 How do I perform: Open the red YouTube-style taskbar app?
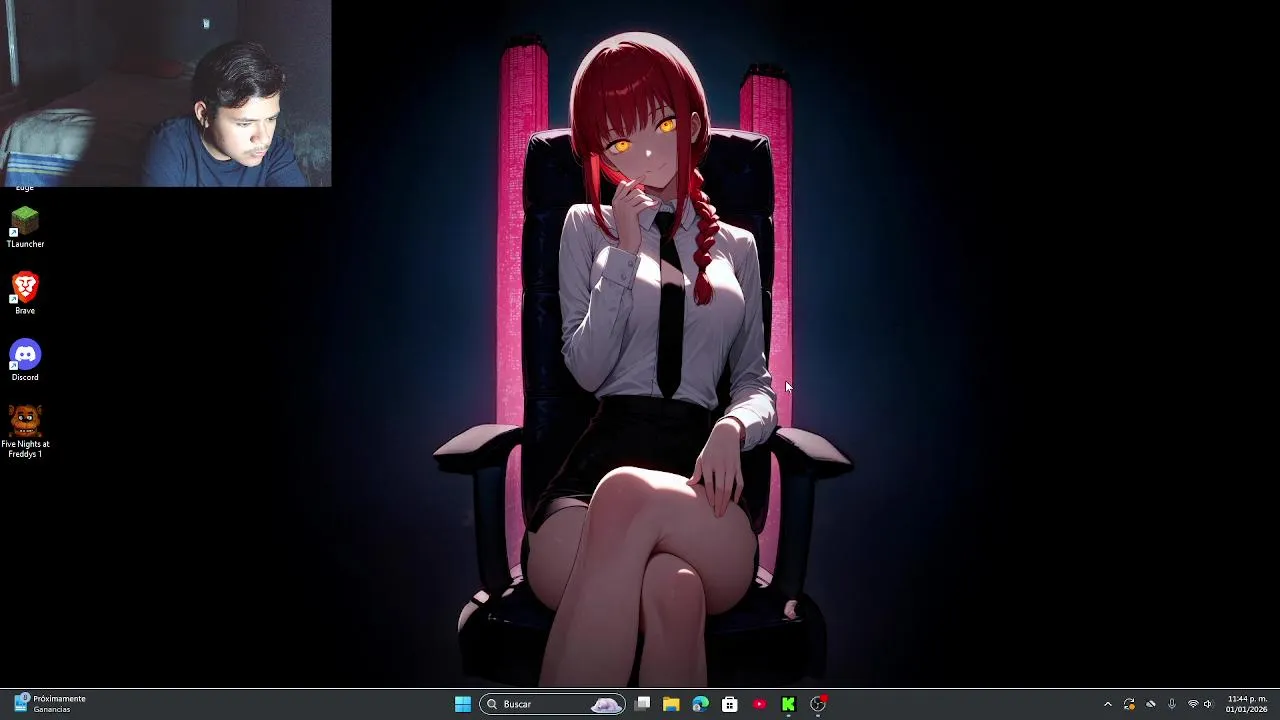click(x=759, y=704)
